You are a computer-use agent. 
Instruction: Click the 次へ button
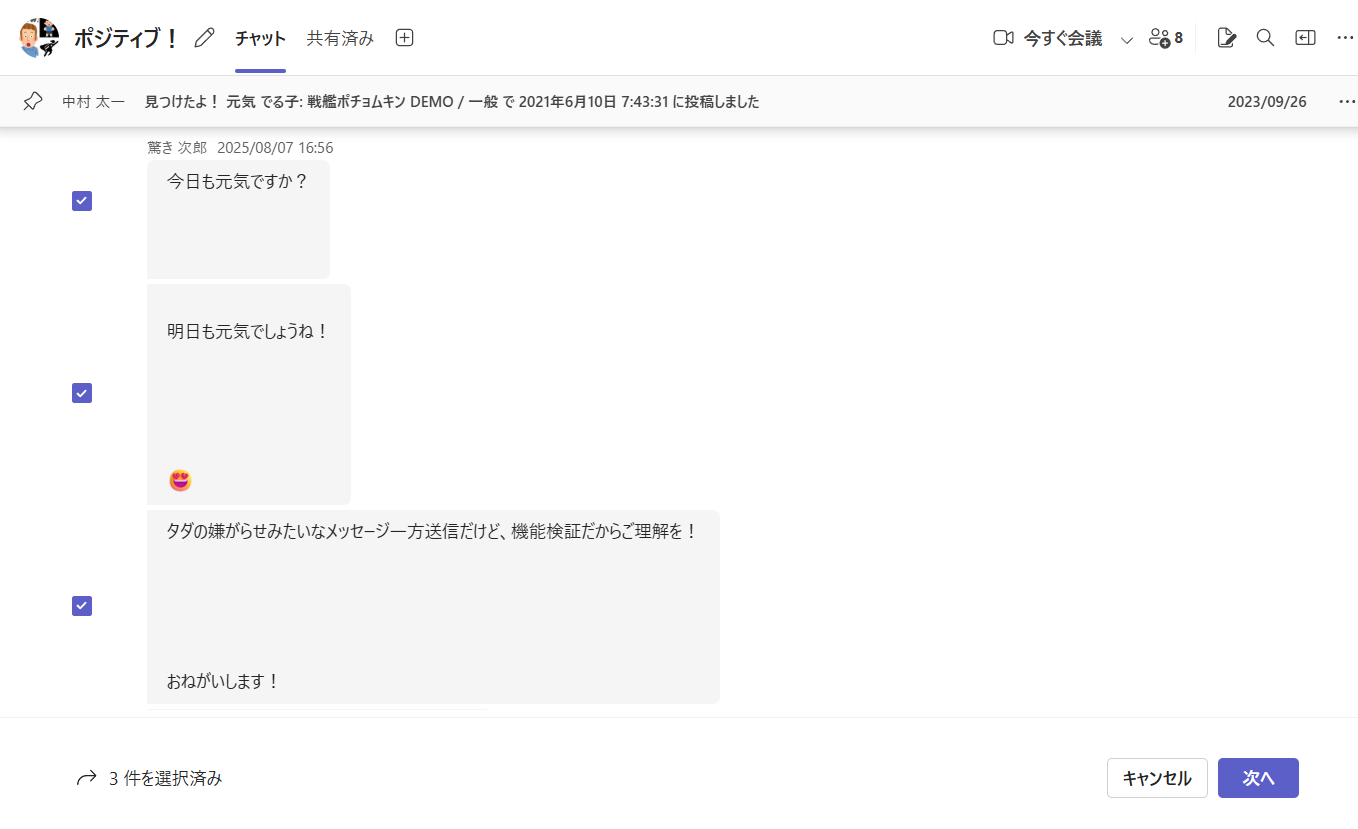coord(1257,778)
